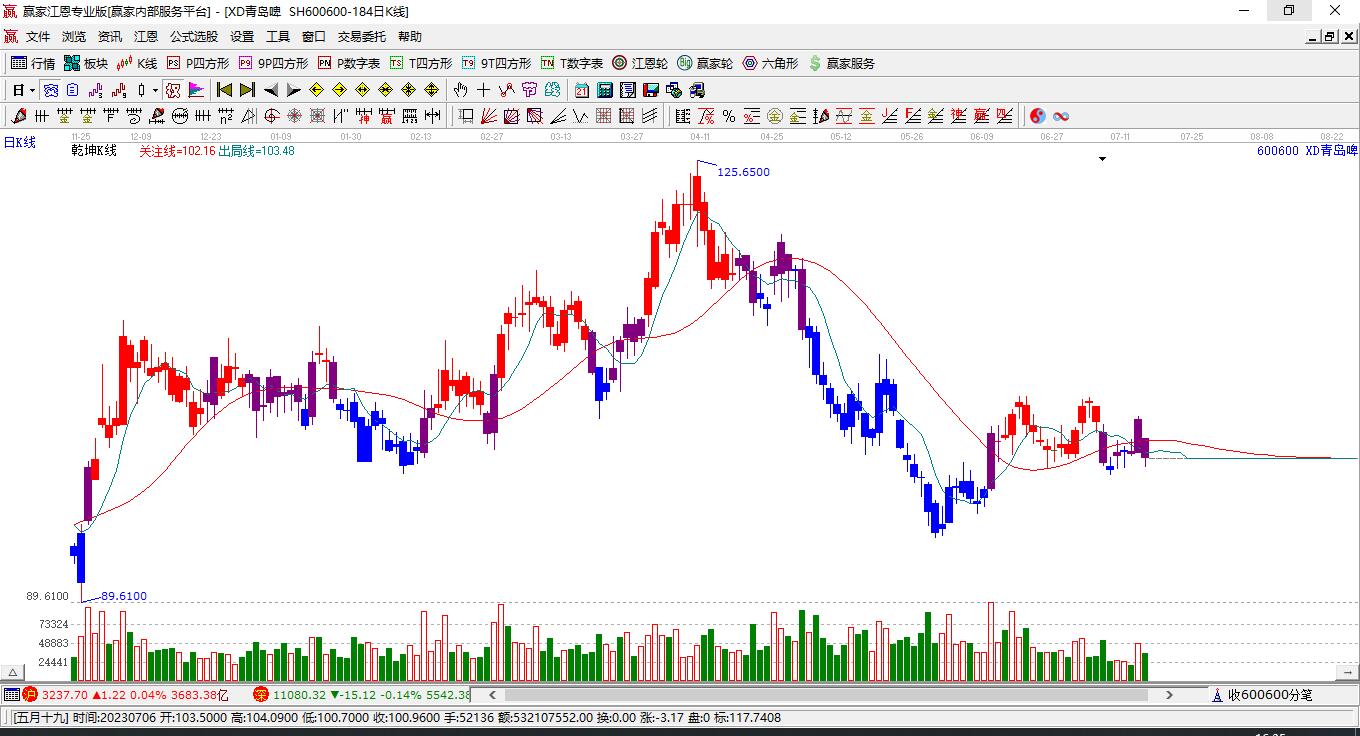Open the 交易委托 menu
This screenshot has height=736, width=1360.
pos(362,37)
